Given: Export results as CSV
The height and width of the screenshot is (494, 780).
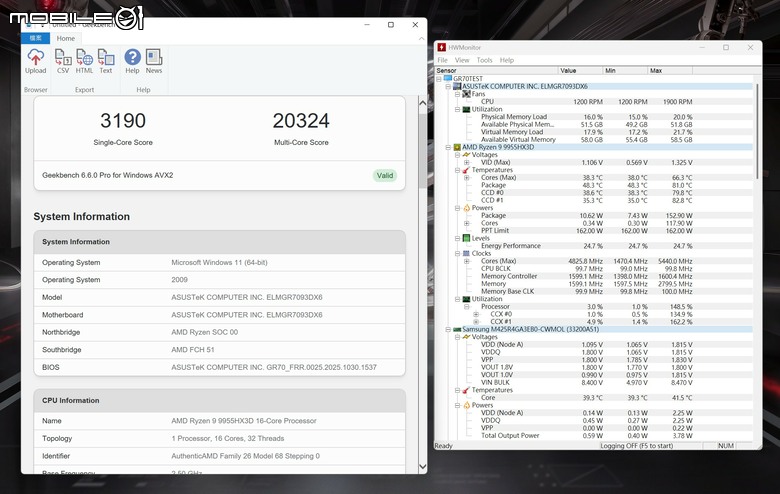Looking at the screenshot, I should click(63, 61).
